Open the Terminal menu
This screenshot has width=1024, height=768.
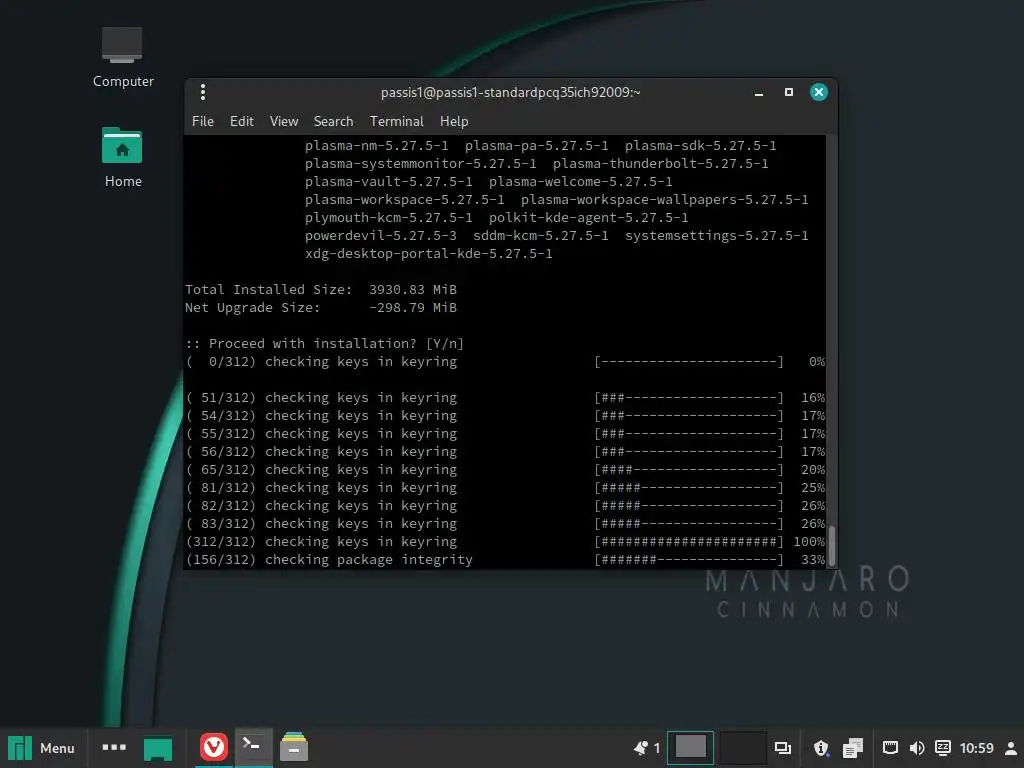click(x=396, y=121)
